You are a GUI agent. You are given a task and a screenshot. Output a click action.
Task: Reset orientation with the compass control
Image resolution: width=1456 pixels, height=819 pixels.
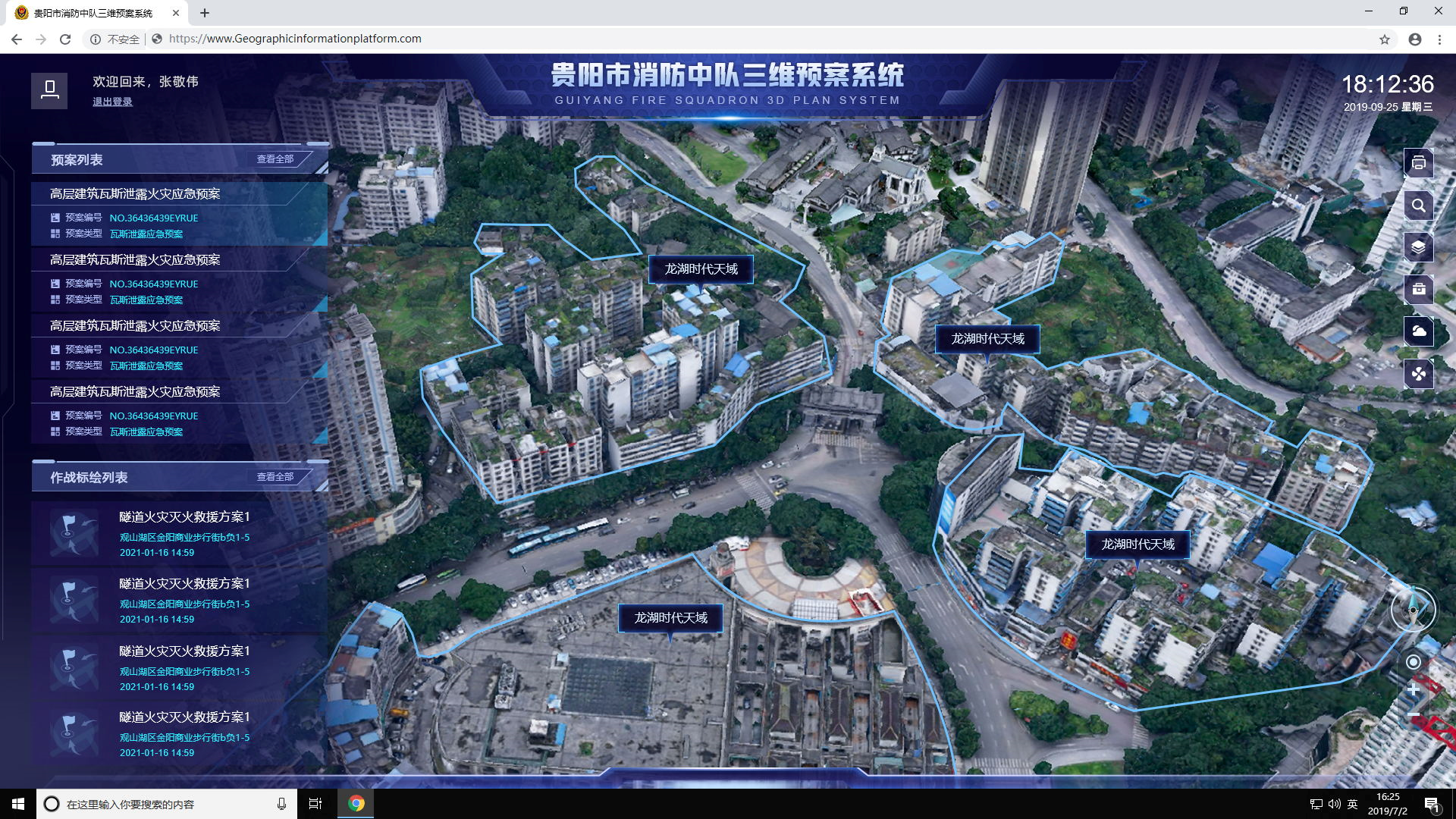(x=1413, y=609)
